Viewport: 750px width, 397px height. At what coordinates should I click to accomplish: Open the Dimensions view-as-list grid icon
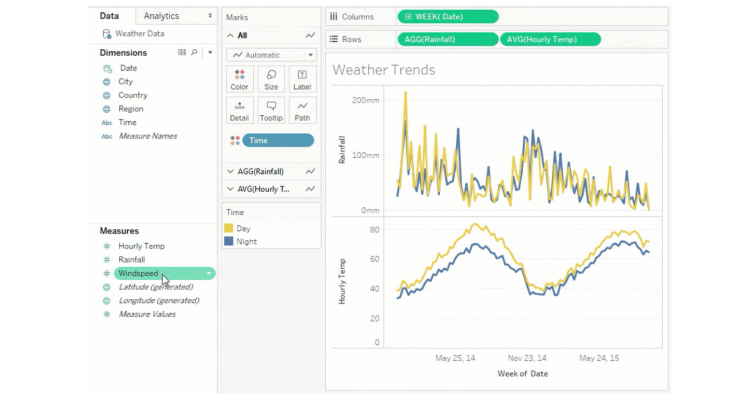182,52
